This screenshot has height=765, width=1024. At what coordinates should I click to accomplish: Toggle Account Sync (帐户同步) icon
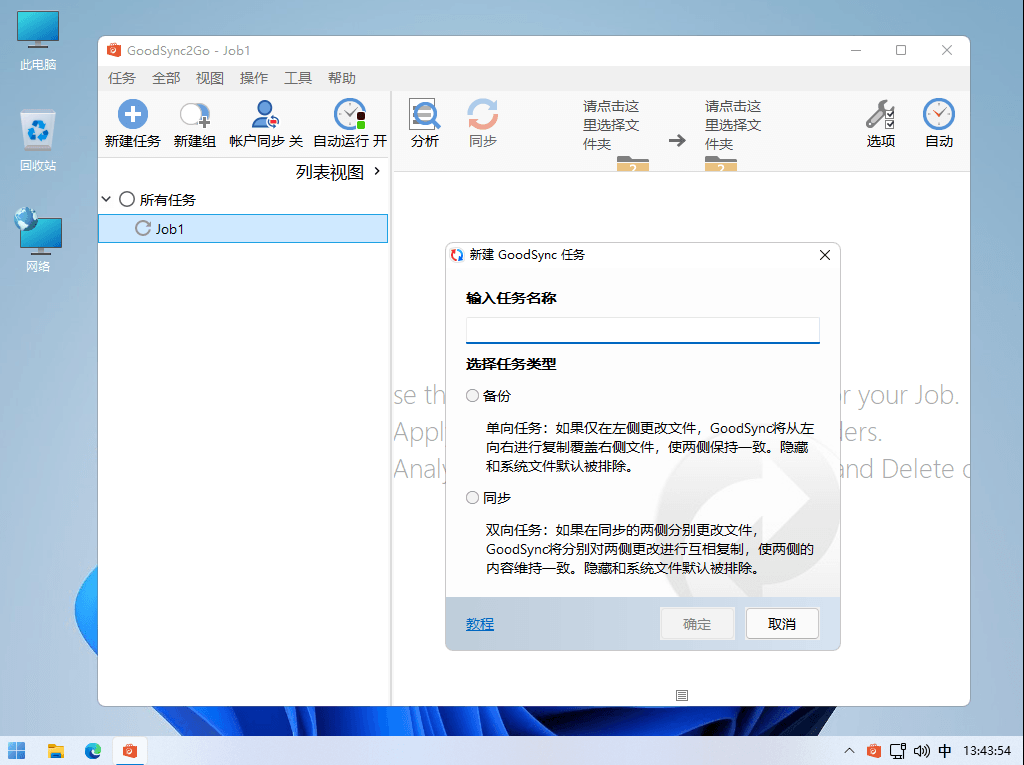pos(265,114)
